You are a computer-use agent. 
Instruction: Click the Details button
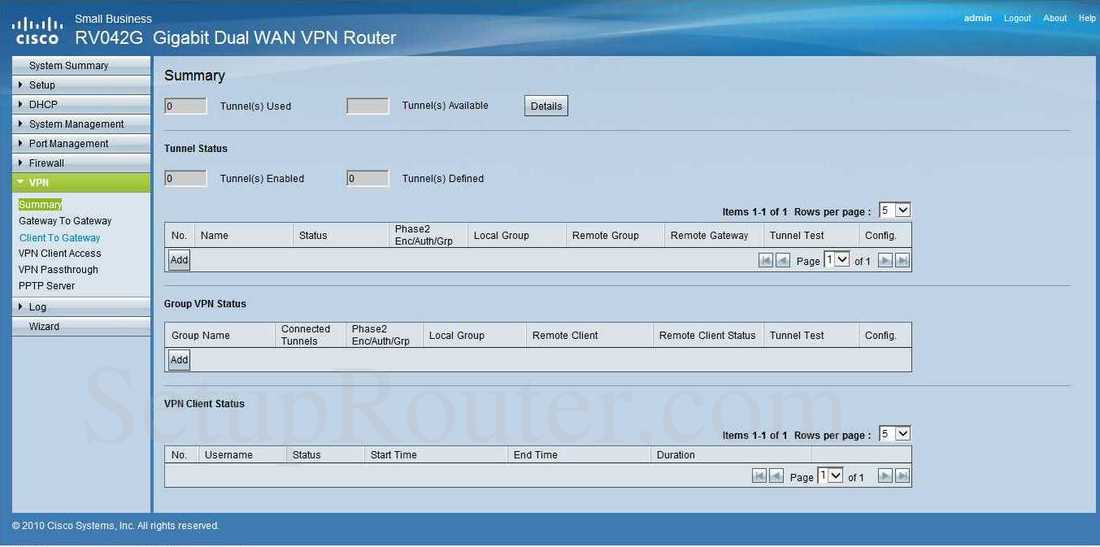[546, 106]
